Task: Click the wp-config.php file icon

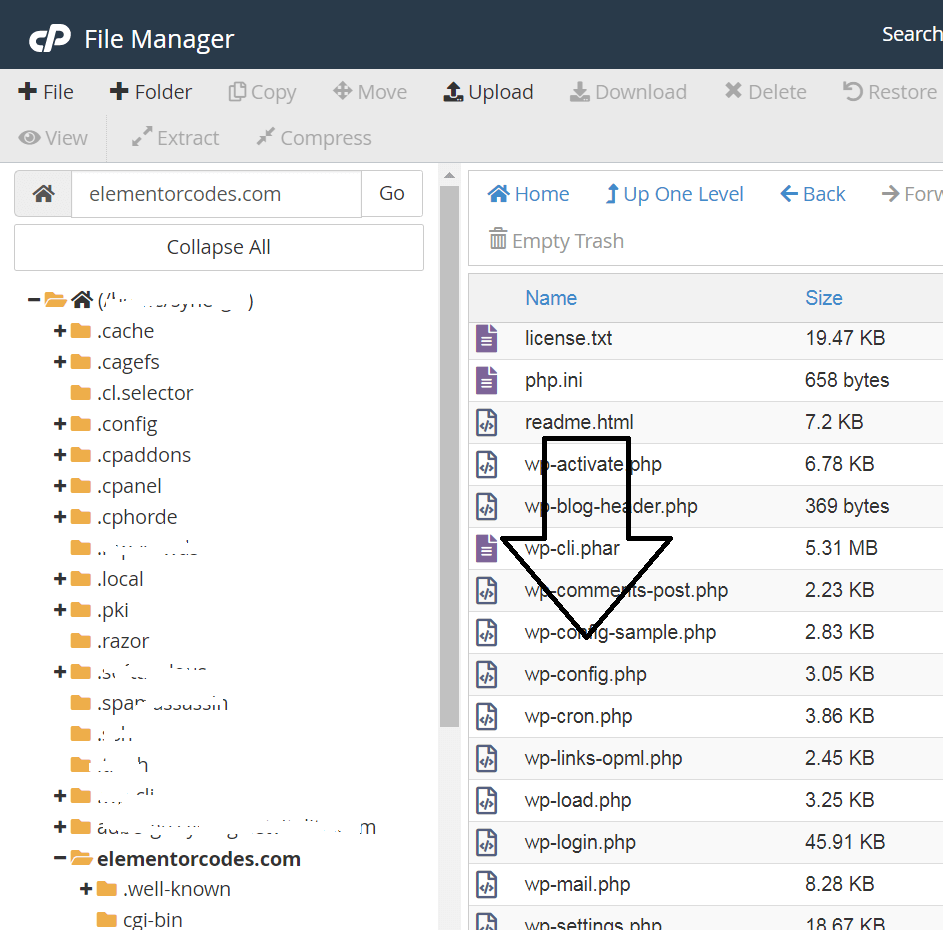Action: 487,674
